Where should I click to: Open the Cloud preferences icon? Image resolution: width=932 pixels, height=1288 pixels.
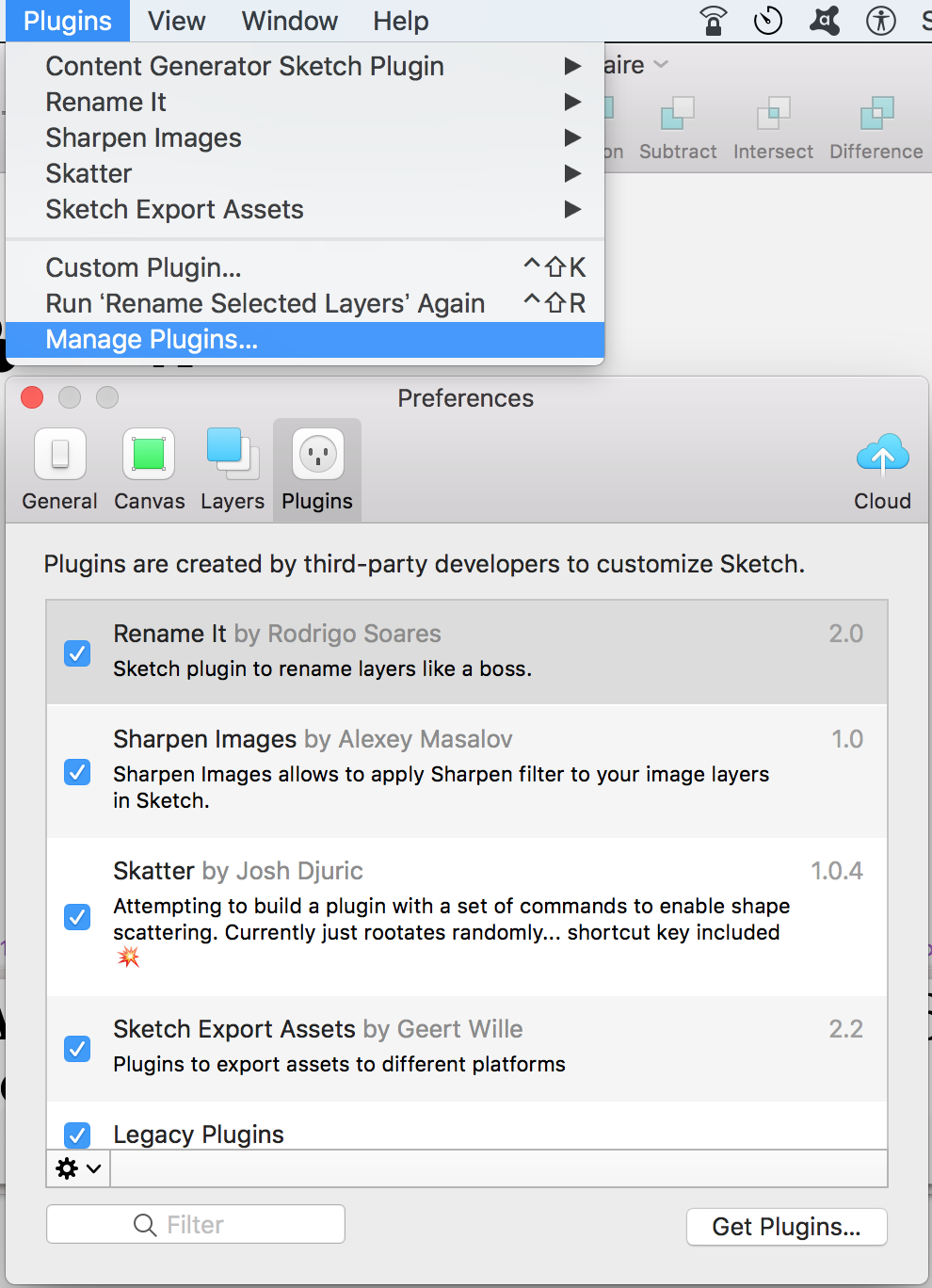(882, 471)
